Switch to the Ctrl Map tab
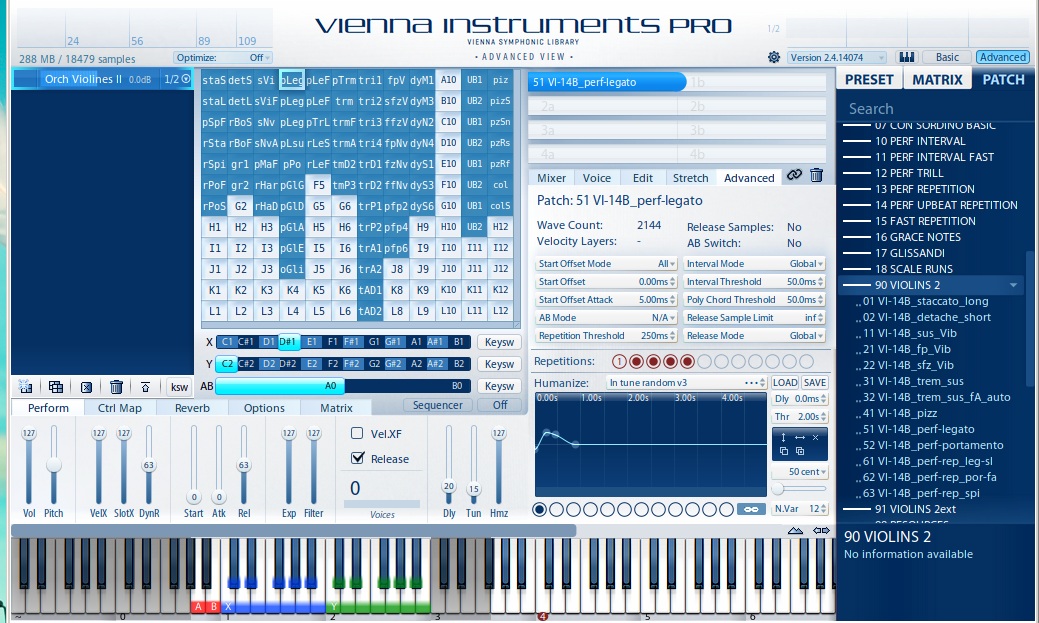 point(120,408)
